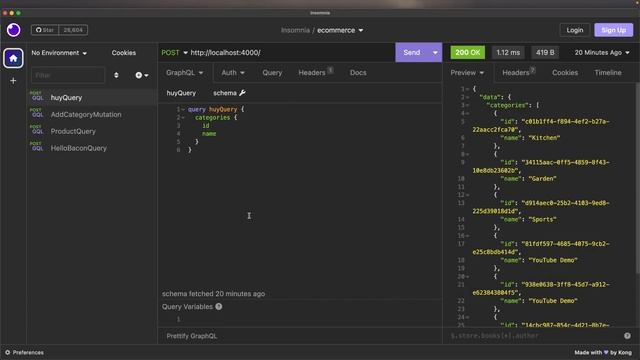Click the Login button

pos(575,30)
